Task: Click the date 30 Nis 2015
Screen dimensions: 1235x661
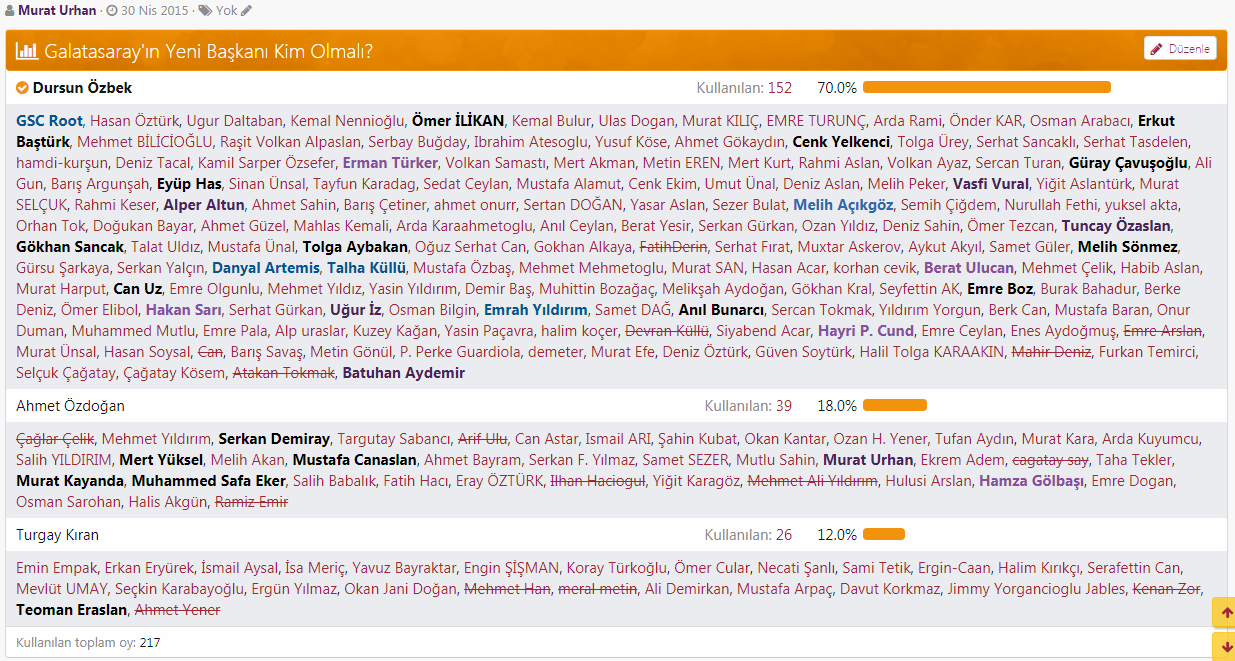Action: click(154, 11)
